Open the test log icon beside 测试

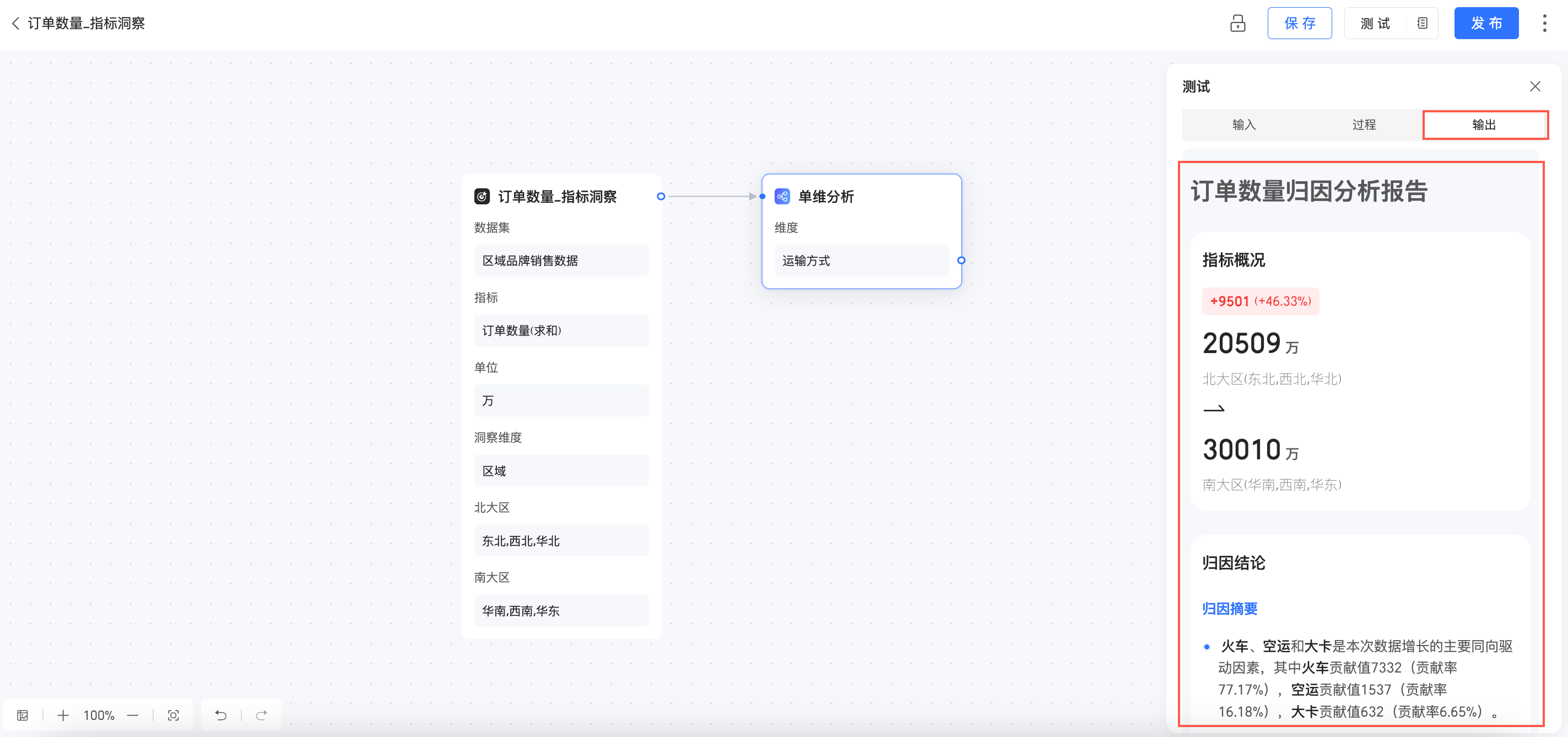pos(1422,23)
